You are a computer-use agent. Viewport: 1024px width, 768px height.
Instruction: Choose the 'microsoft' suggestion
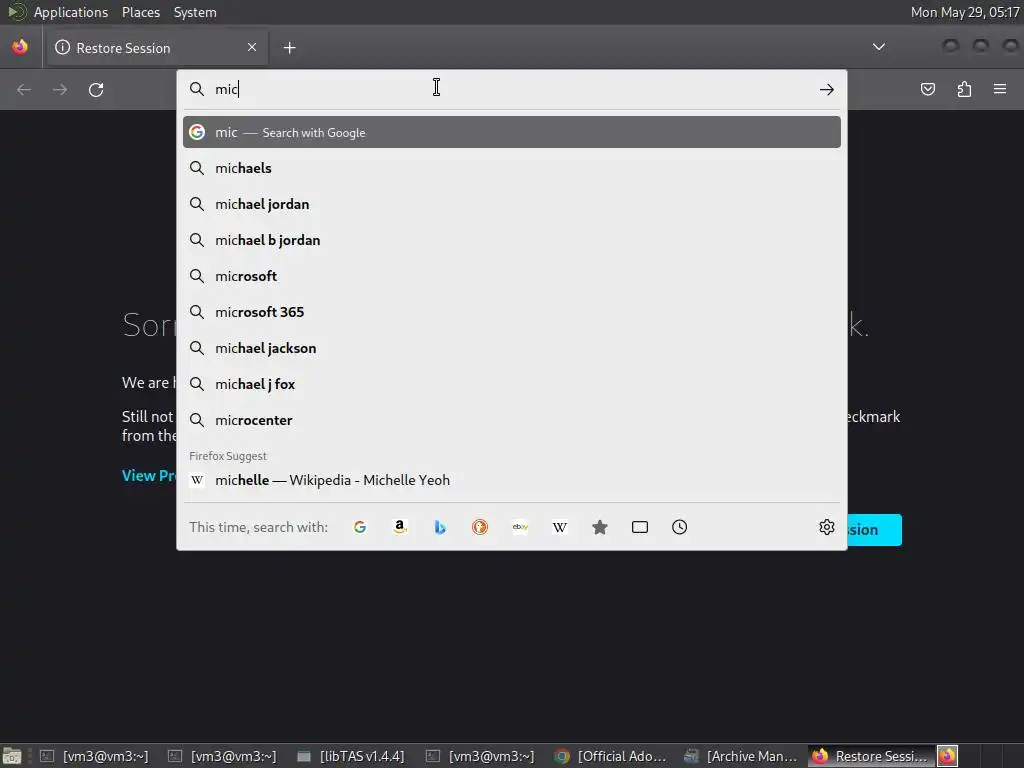[x=511, y=276]
